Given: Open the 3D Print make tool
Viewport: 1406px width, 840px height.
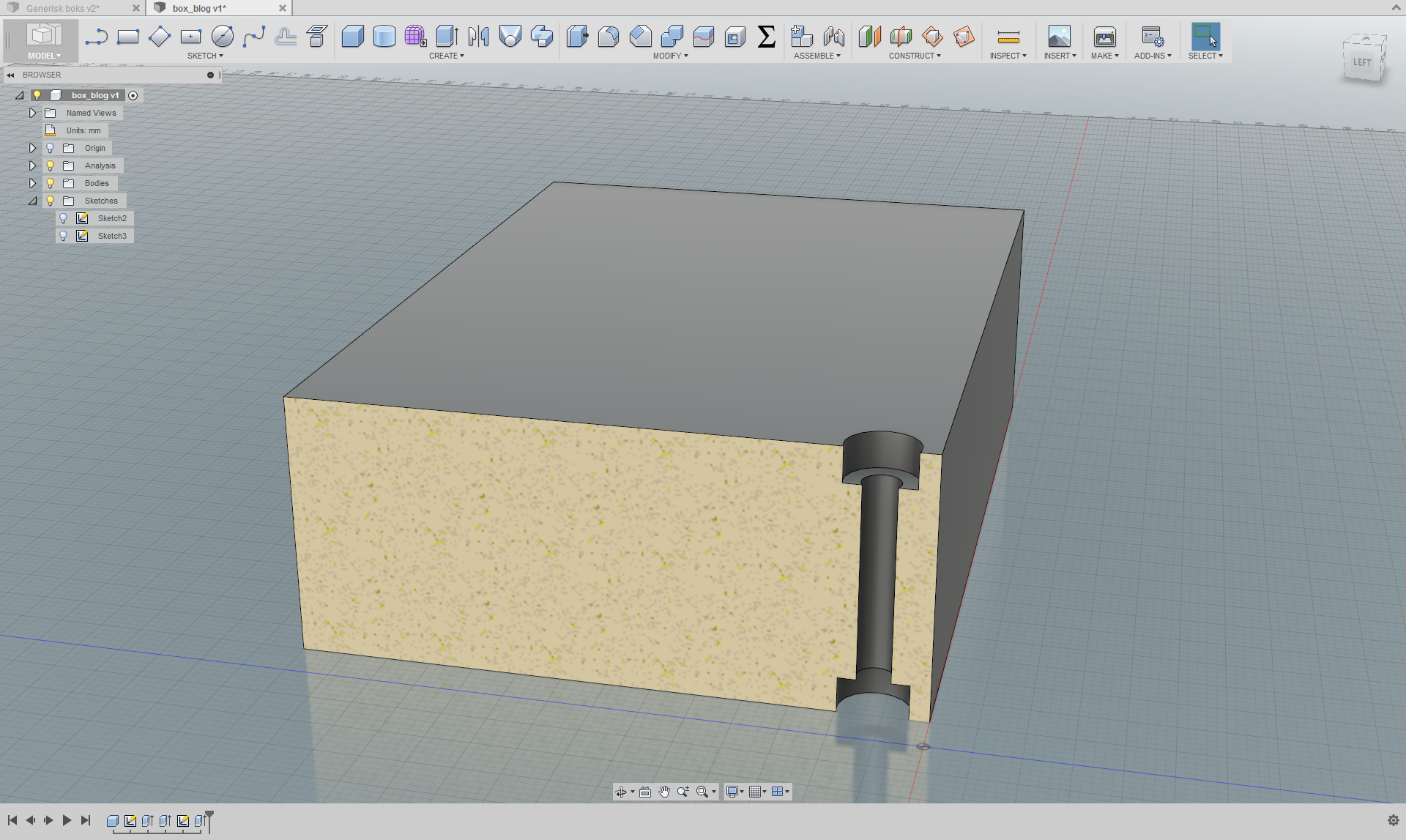Looking at the screenshot, I should point(1105,36).
